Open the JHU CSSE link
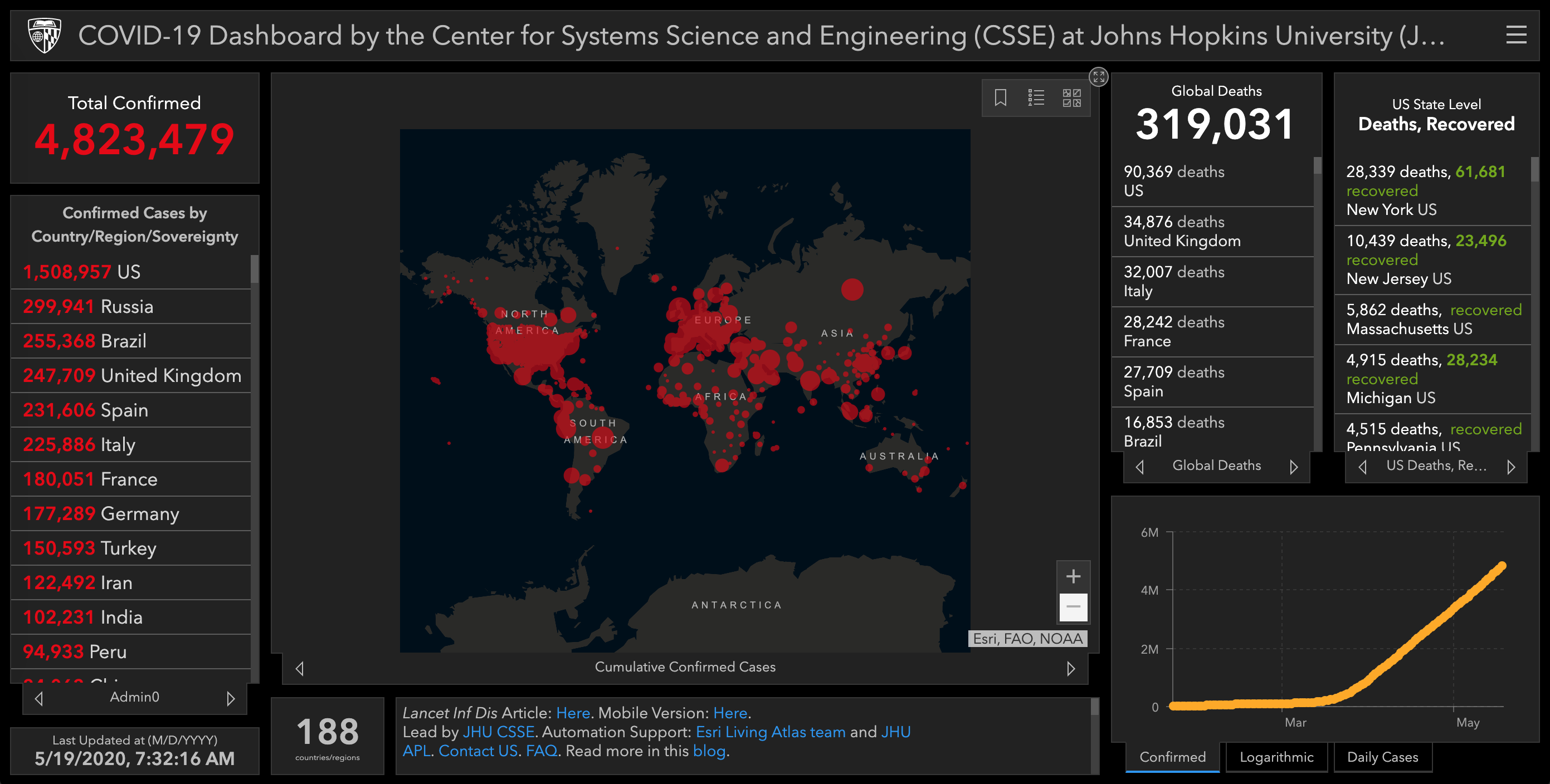This screenshot has height=784, width=1550. point(498,732)
